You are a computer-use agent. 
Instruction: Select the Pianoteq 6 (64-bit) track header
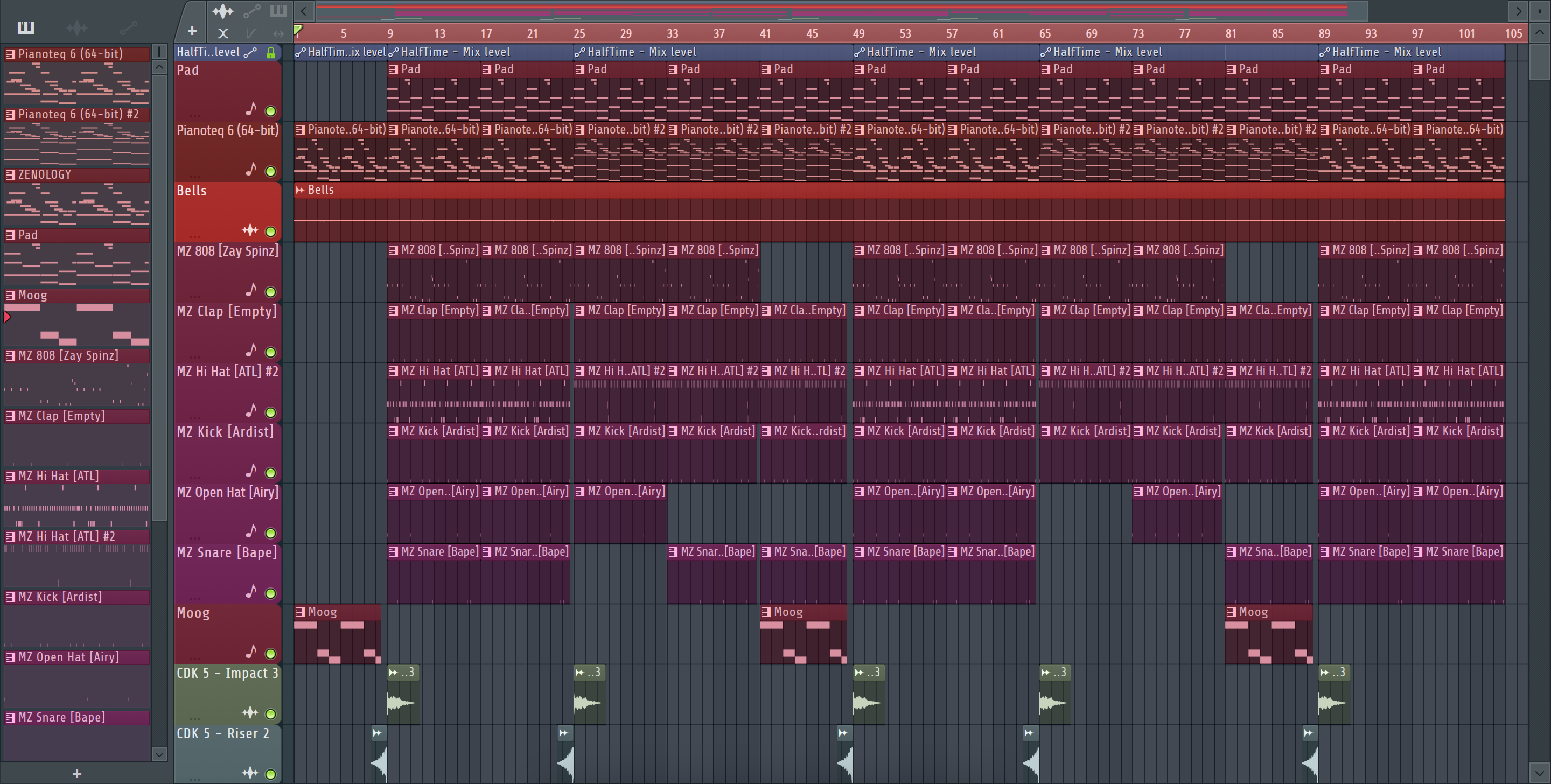pyautogui.click(x=228, y=151)
